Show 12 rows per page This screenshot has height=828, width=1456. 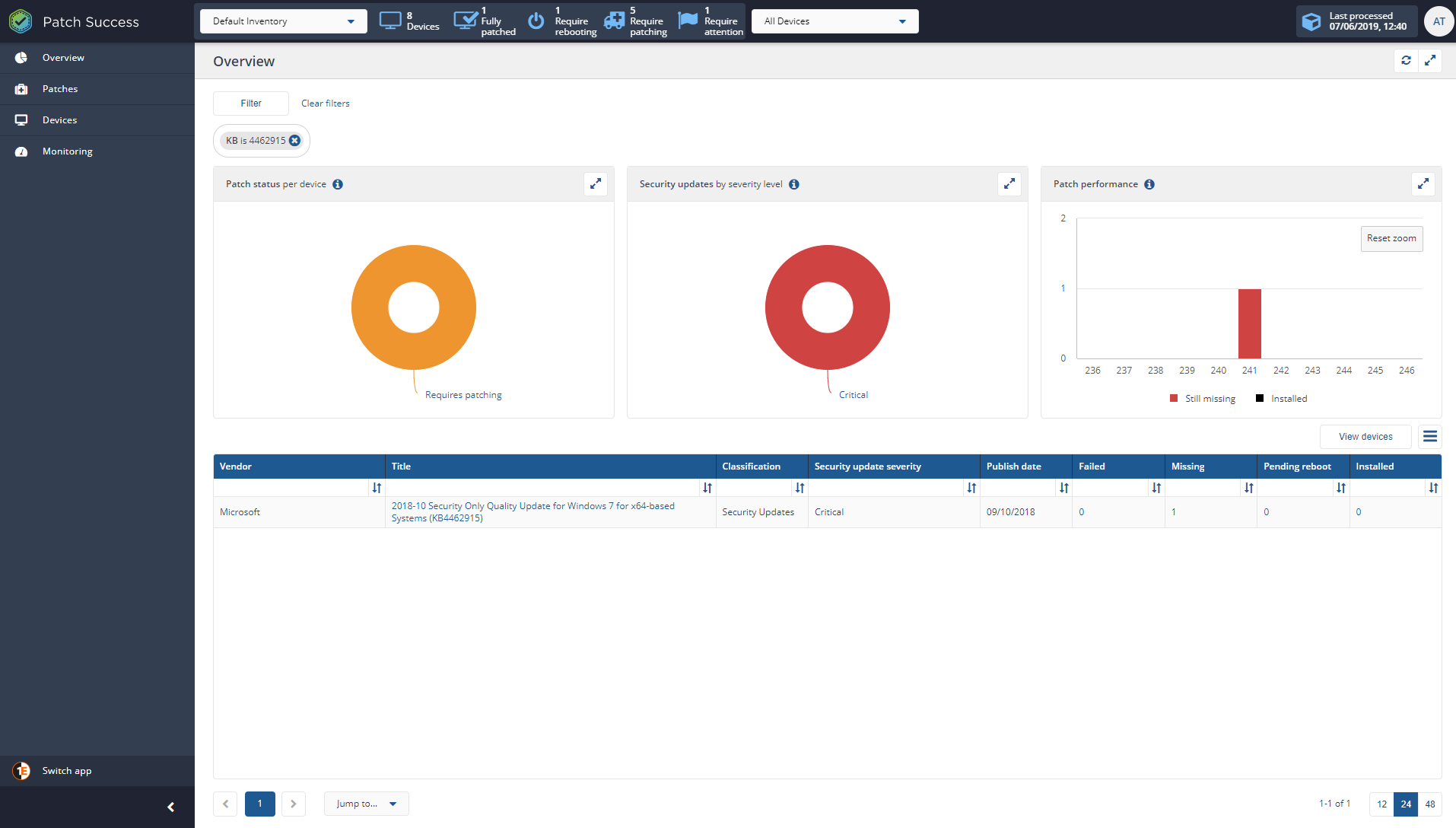pyautogui.click(x=1381, y=804)
